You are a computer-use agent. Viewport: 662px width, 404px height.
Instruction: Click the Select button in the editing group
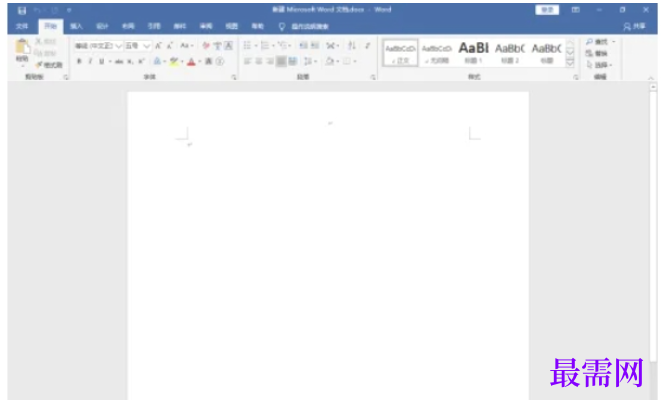(x=599, y=65)
